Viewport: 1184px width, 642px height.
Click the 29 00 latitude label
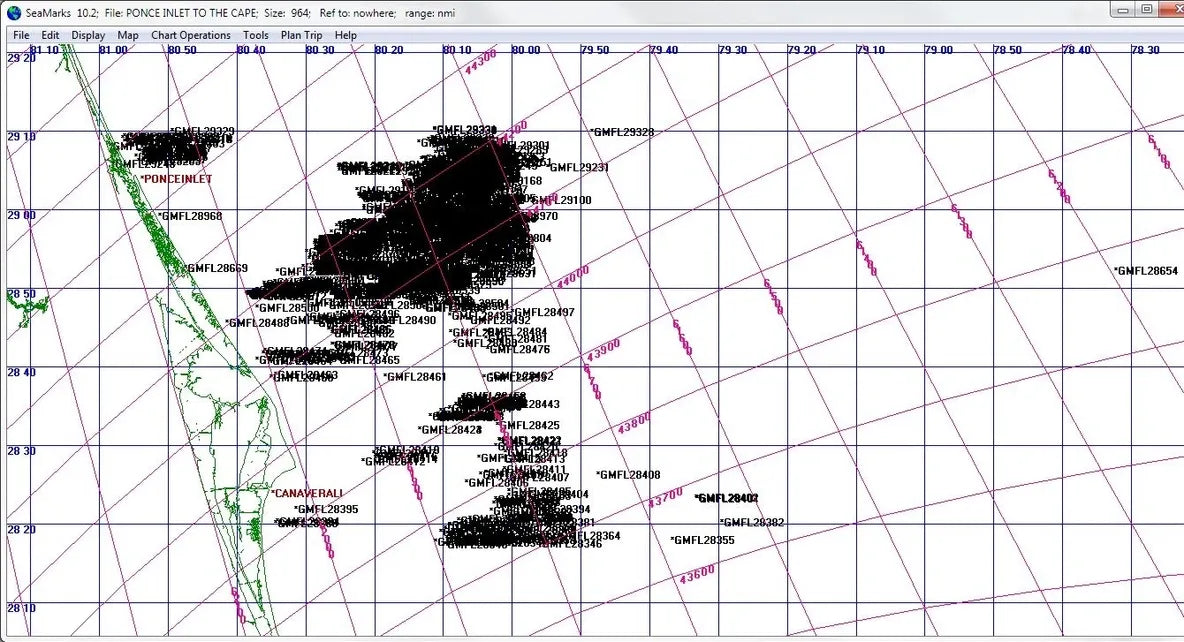point(21,215)
